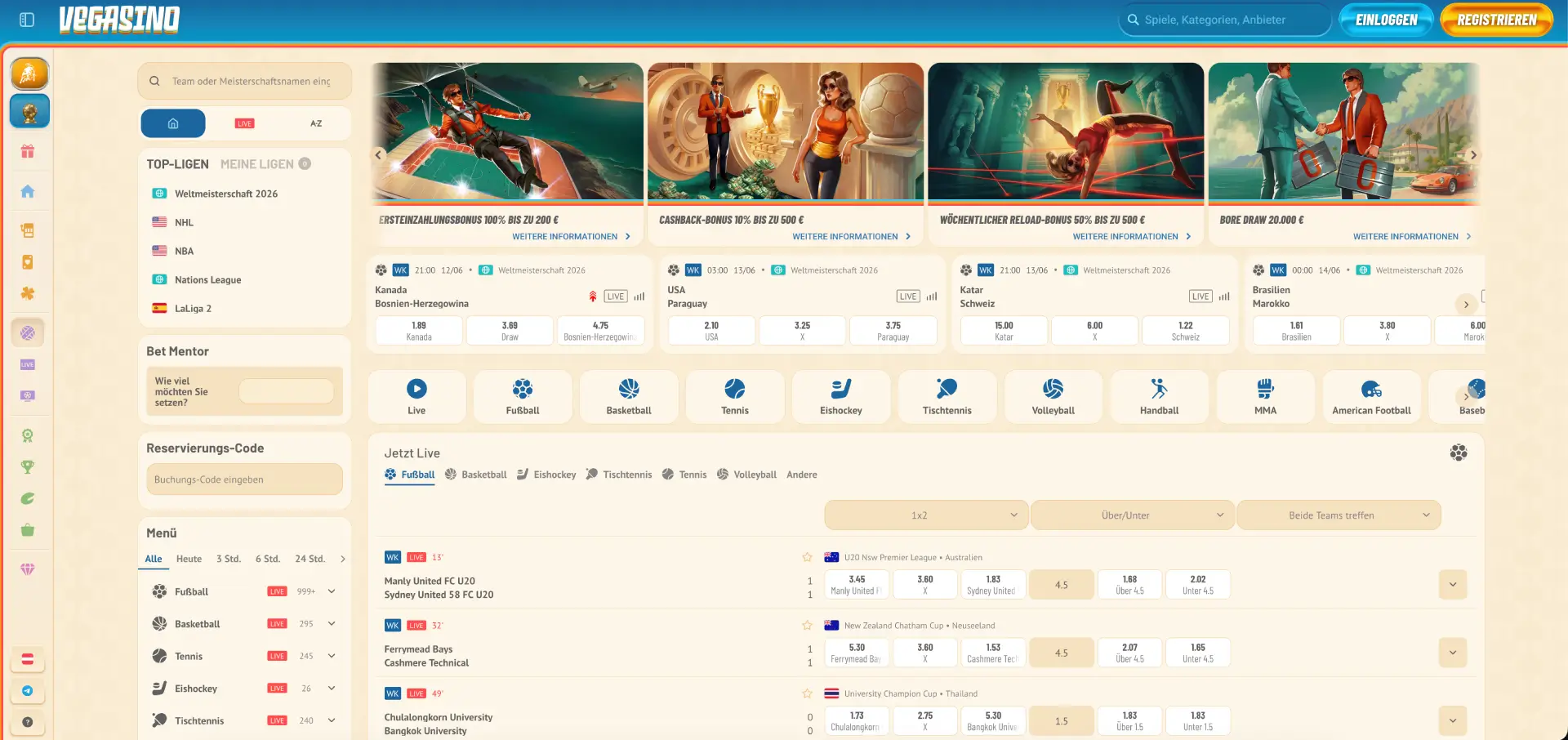The width and height of the screenshot is (1568, 740).
Task: Bet on Kanada at odds 1.89
Action: 419,331
